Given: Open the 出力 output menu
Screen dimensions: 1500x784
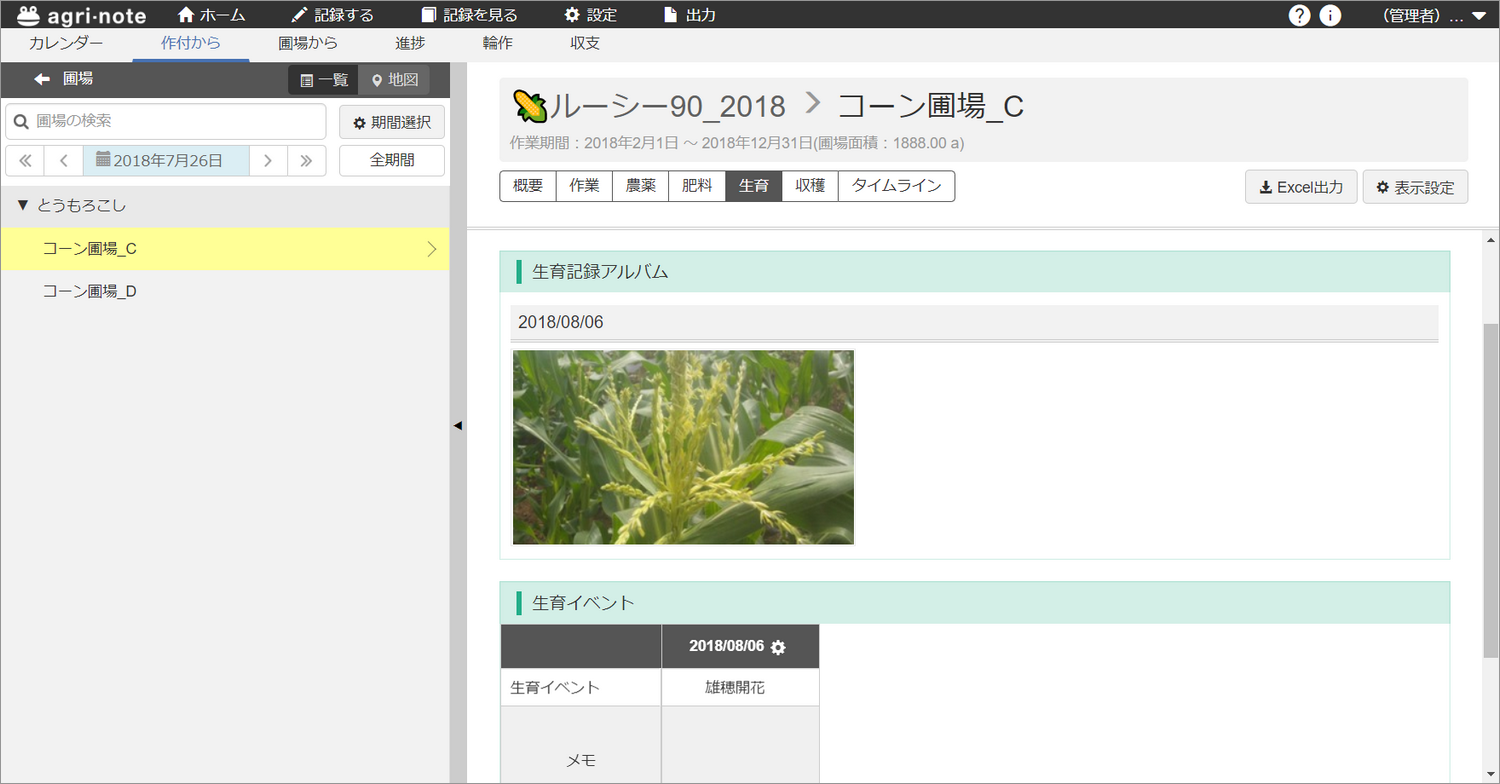Looking at the screenshot, I should 690,15.
